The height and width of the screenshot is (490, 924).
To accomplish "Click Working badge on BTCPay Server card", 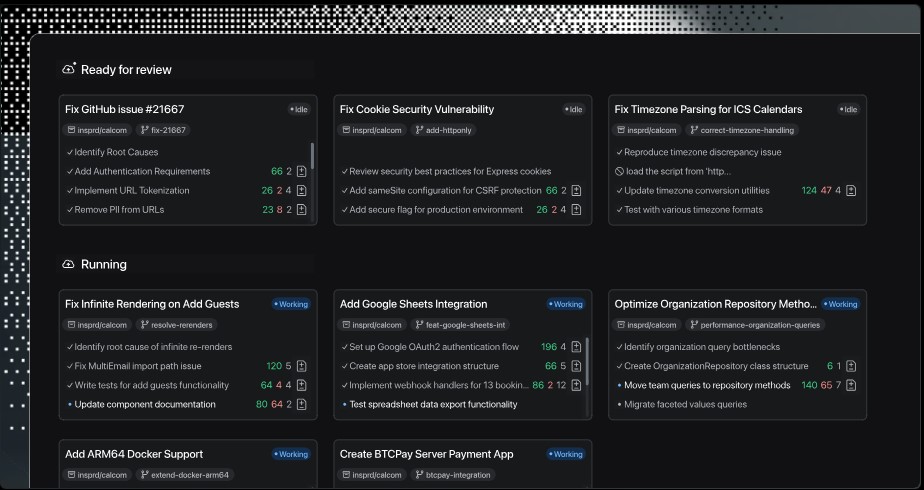I will coord(566,454).
